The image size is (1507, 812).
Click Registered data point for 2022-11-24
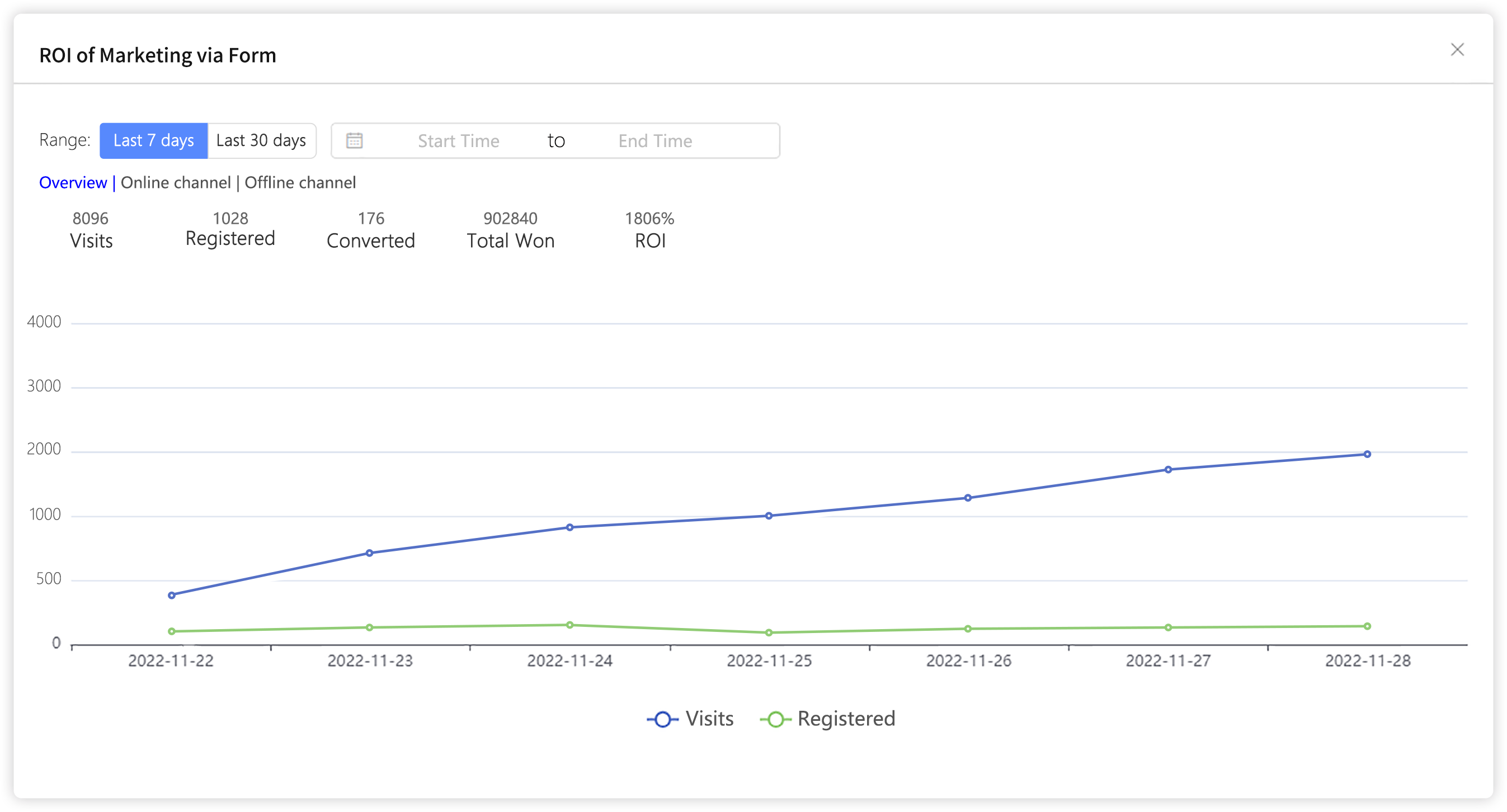(570, 625)
